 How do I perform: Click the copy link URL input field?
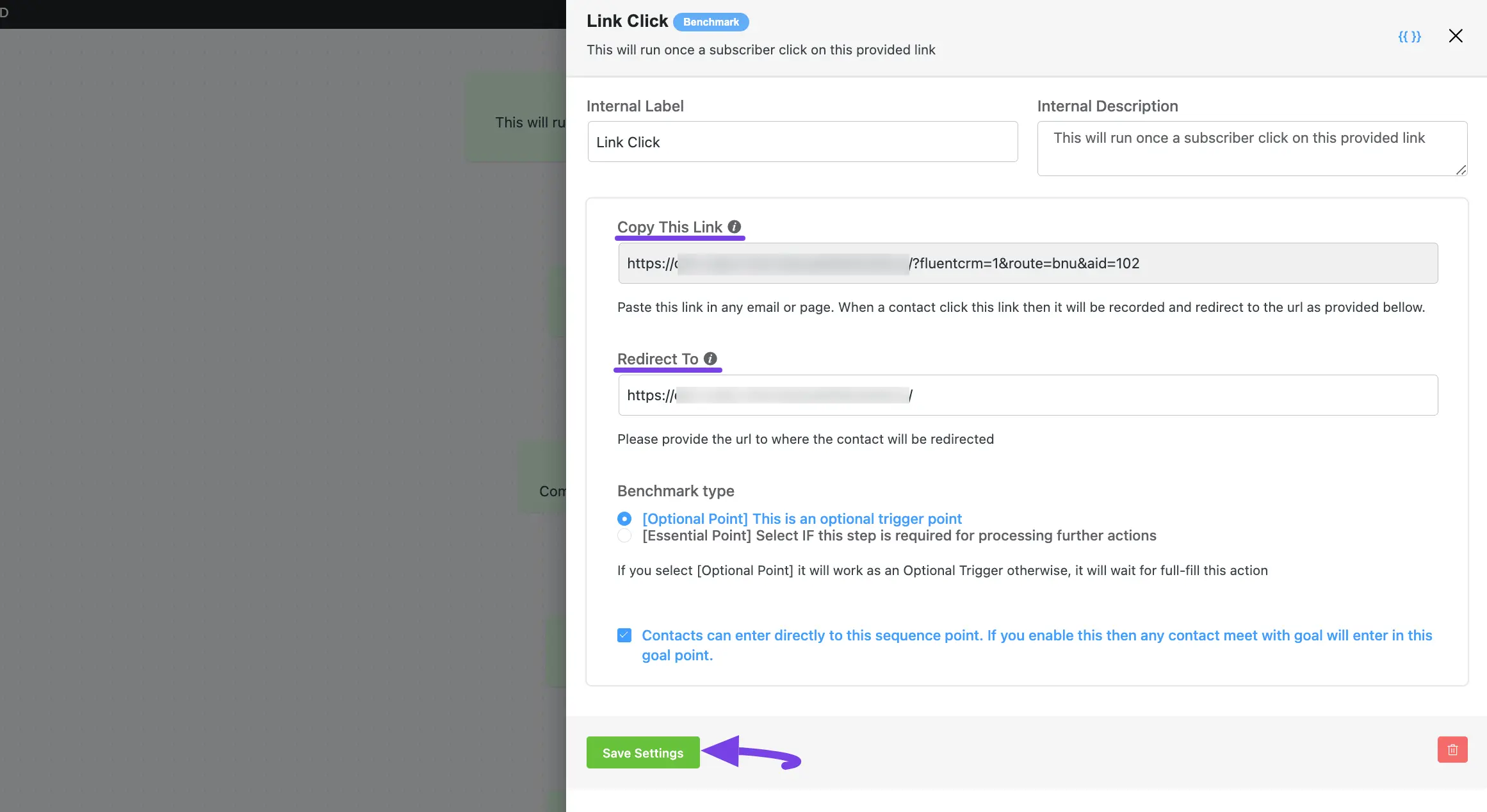pos(1027,262)
